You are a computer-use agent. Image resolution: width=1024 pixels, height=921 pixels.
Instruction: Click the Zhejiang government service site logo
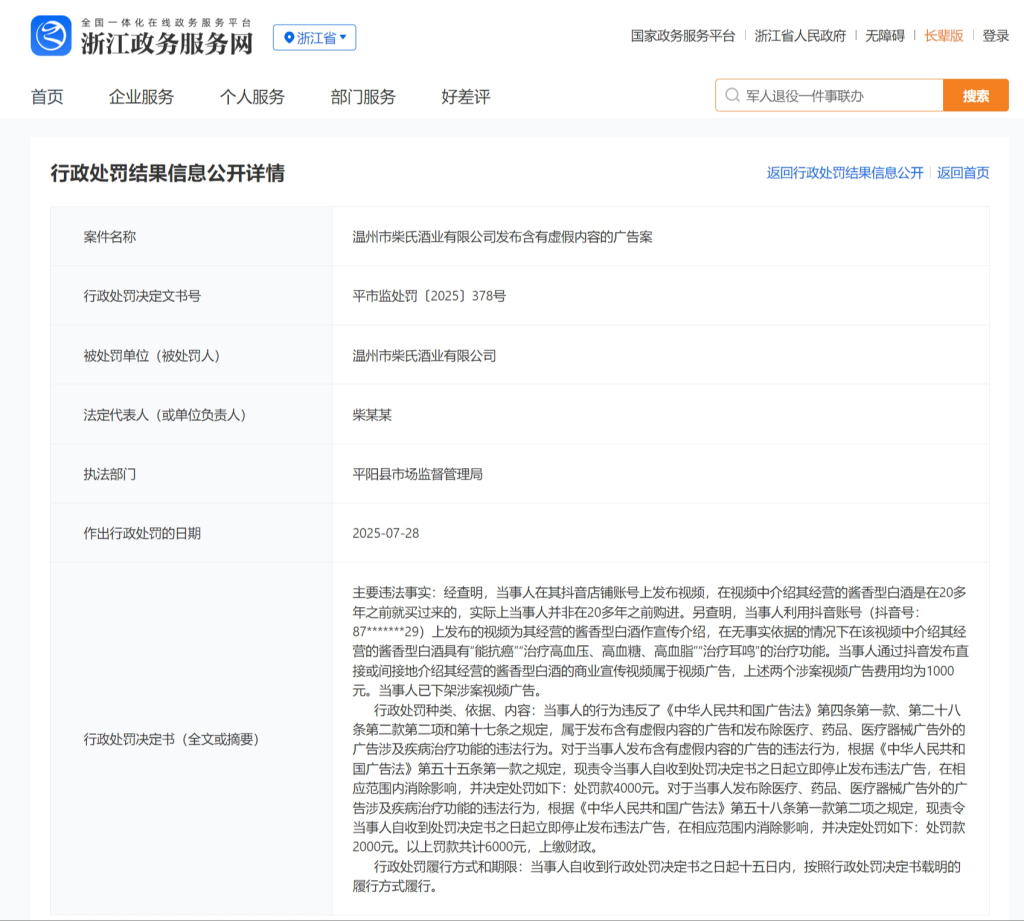(x=51, y=36)
